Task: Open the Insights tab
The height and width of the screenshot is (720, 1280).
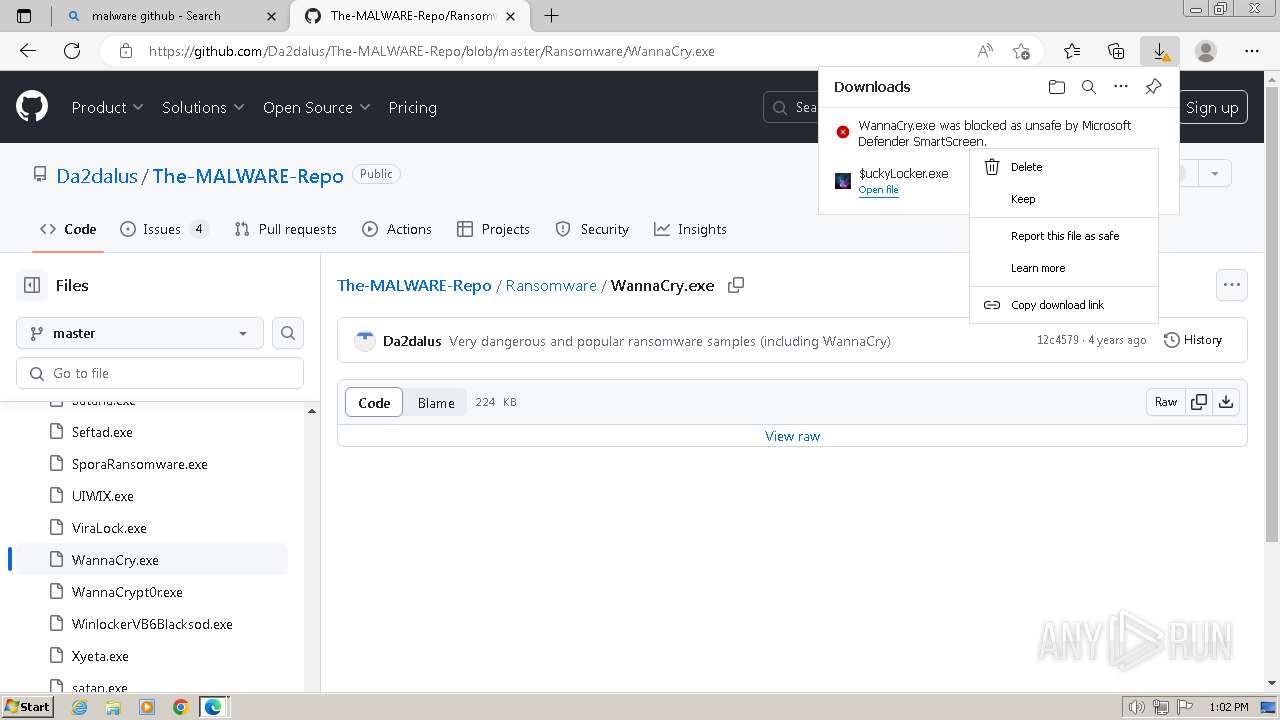Action: 690,229
